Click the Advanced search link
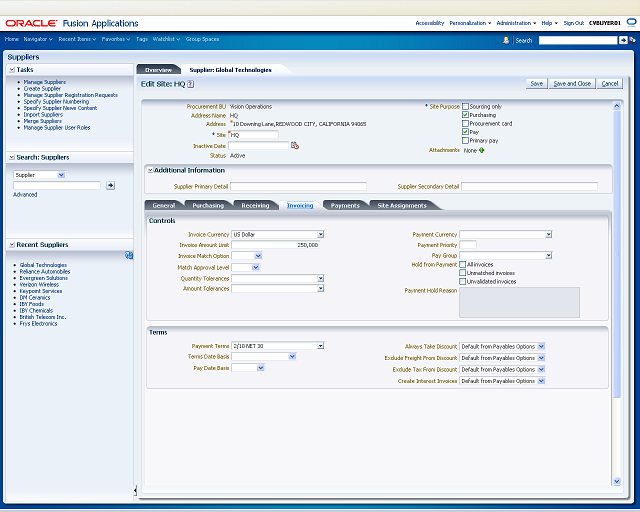 tap(25, 195)
